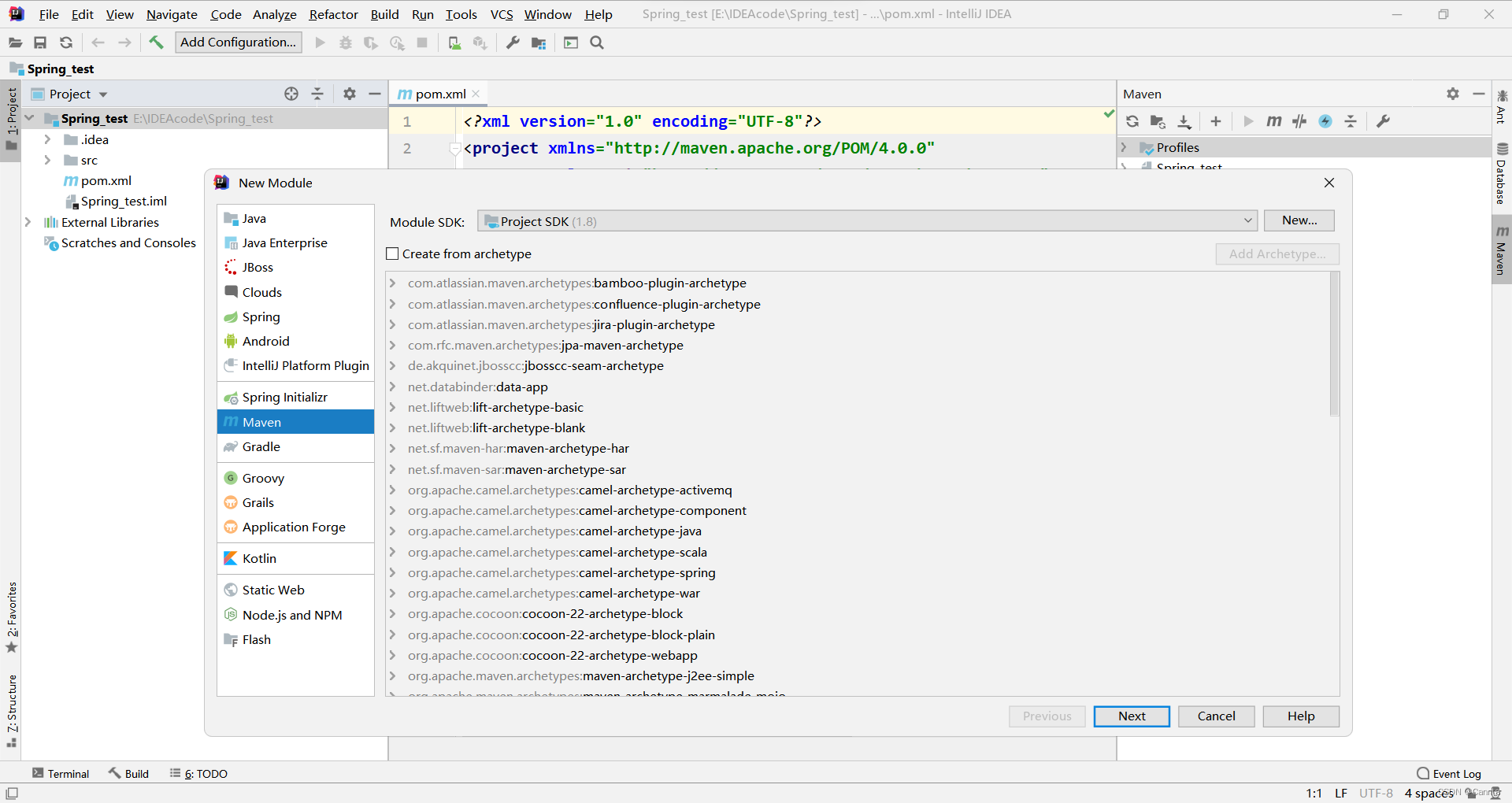Click the Help button
The height and width of the screenshot is (803, 1512).
click(x=1301, y=716)
